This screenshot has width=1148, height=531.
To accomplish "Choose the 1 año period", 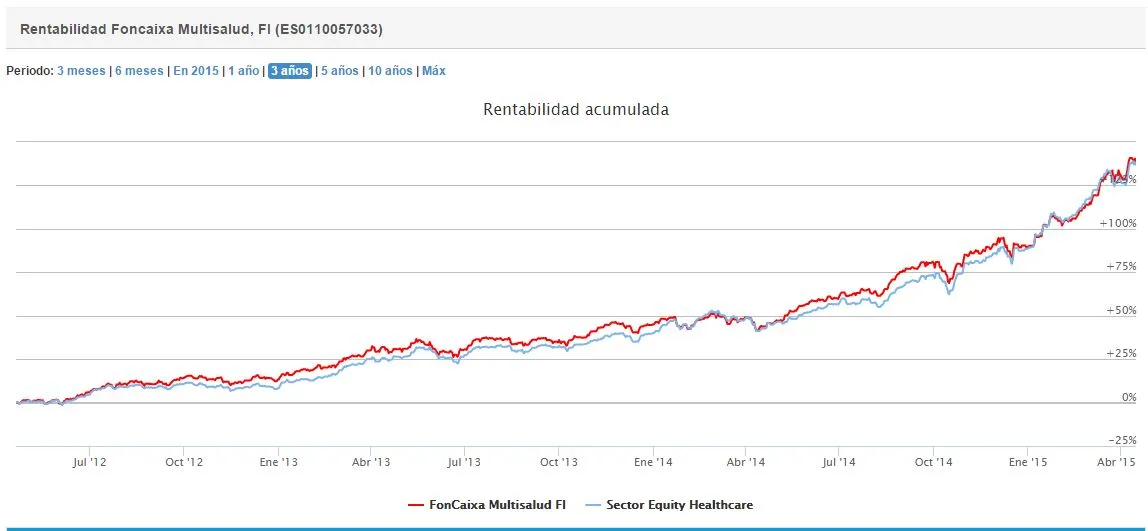I will click(244, 71).
